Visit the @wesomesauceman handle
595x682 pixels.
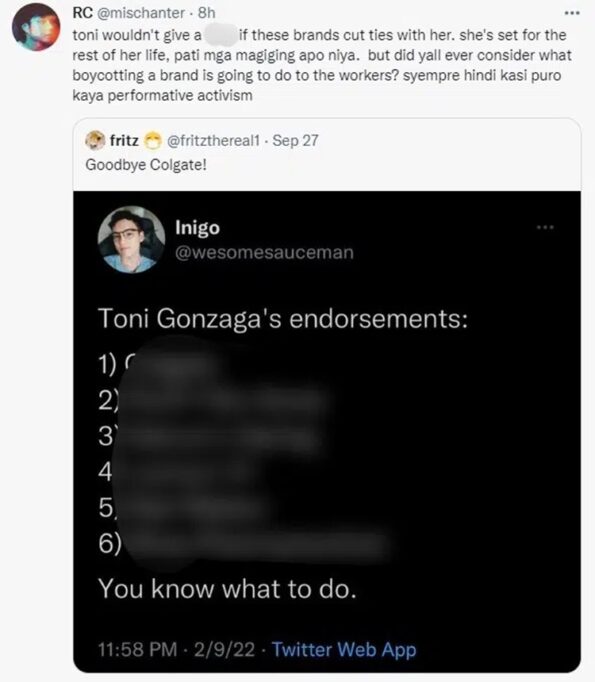pos(264,253)
